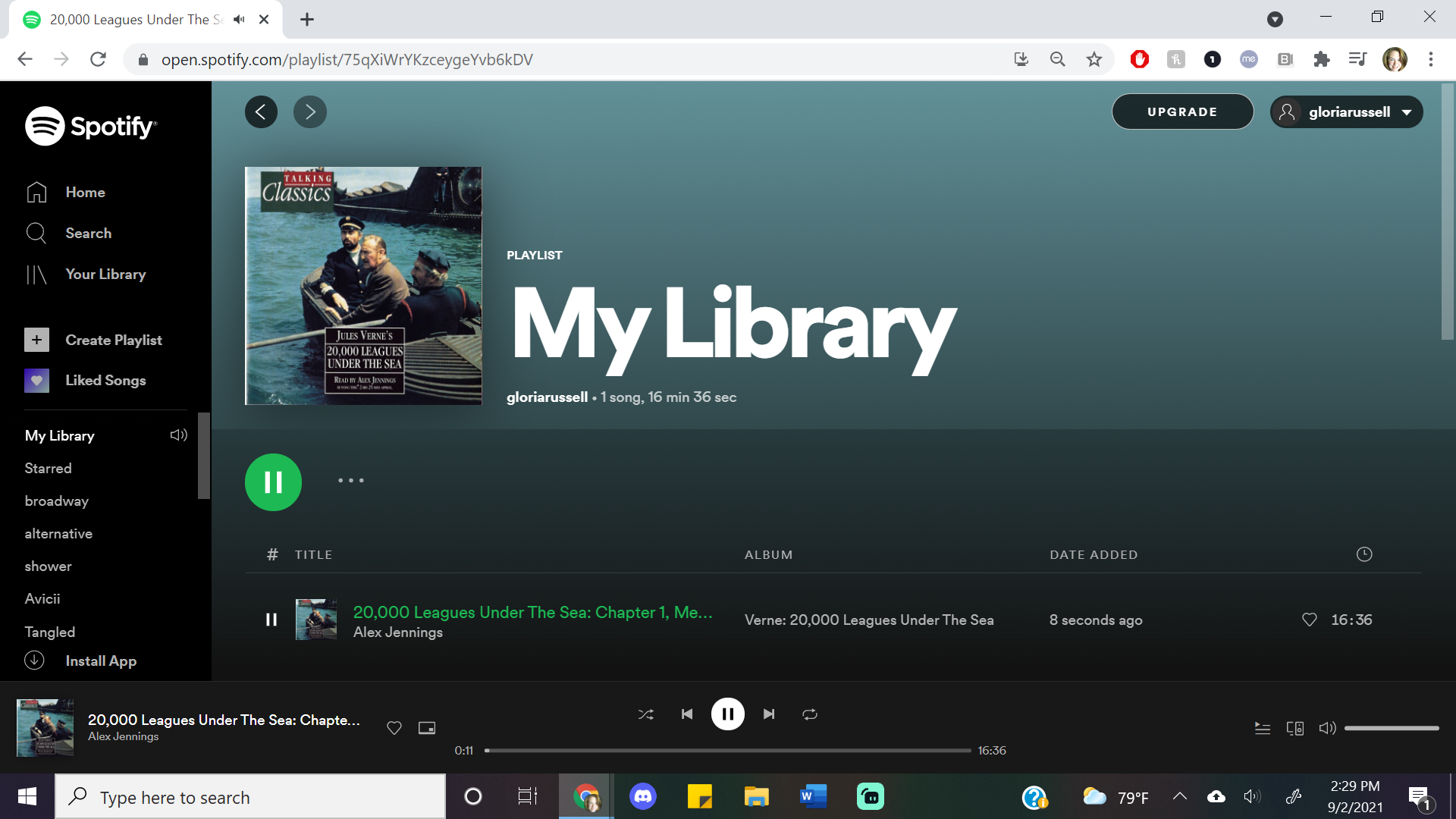Open the three-dots playlist options menu
The image size is (1456, 819).
pyautogui.click(x=350, y=481)
